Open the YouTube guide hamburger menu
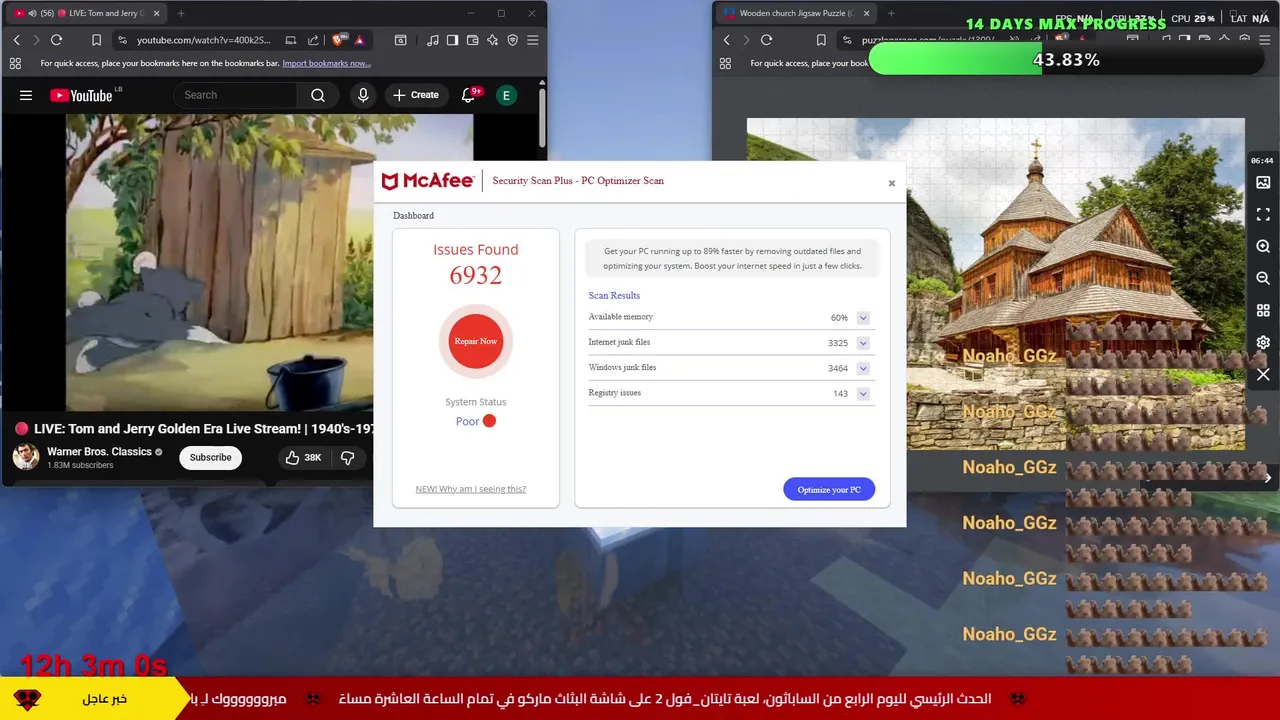 (x=26, y=95)
